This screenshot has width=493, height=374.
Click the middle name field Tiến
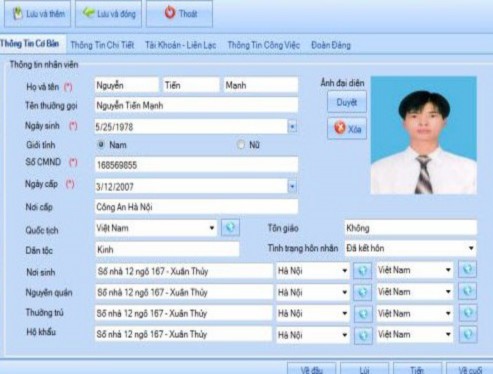(x=191, y=85)
